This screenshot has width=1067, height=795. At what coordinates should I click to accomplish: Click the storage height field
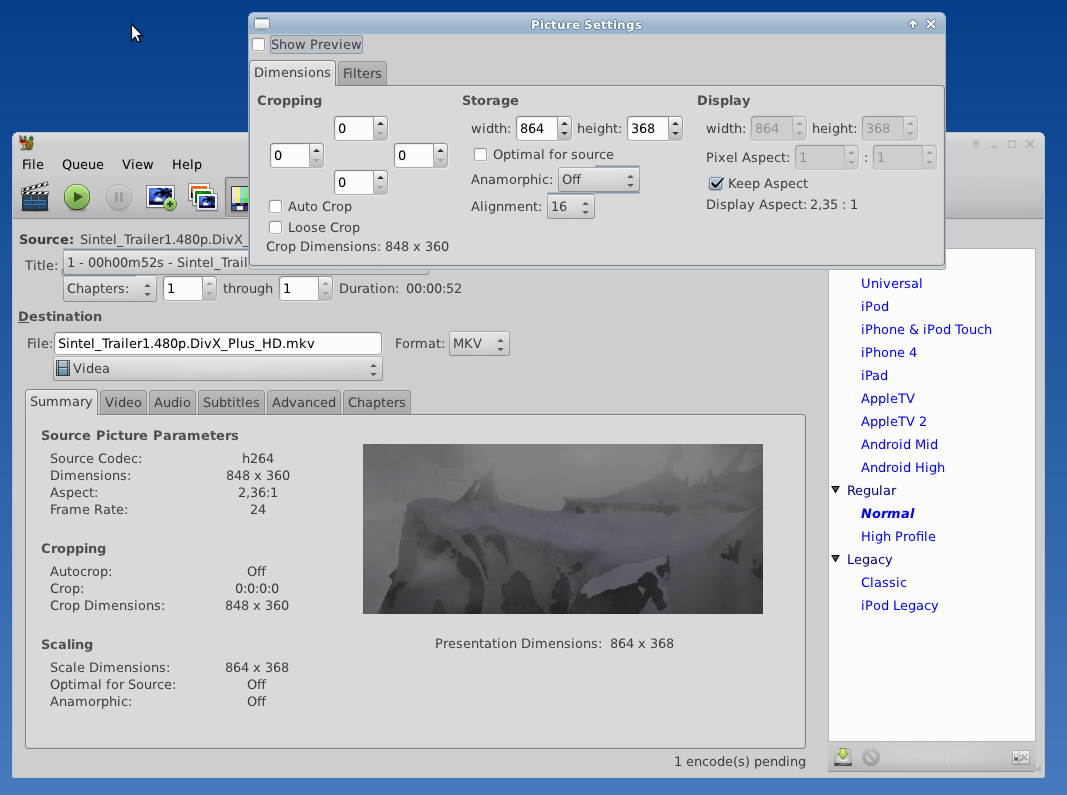point(648,128)
